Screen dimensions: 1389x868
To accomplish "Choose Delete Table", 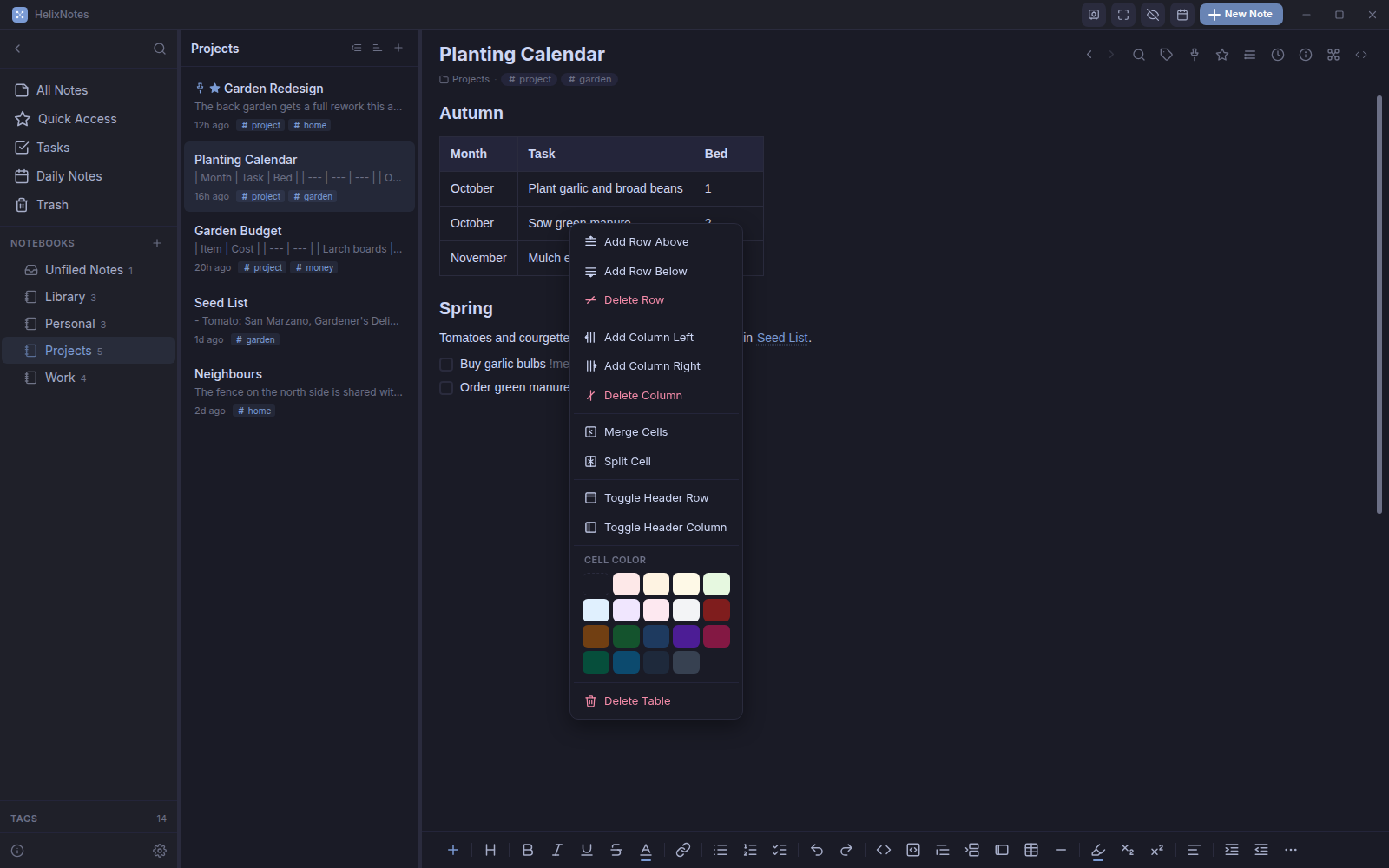I will [x=656, y=701].
